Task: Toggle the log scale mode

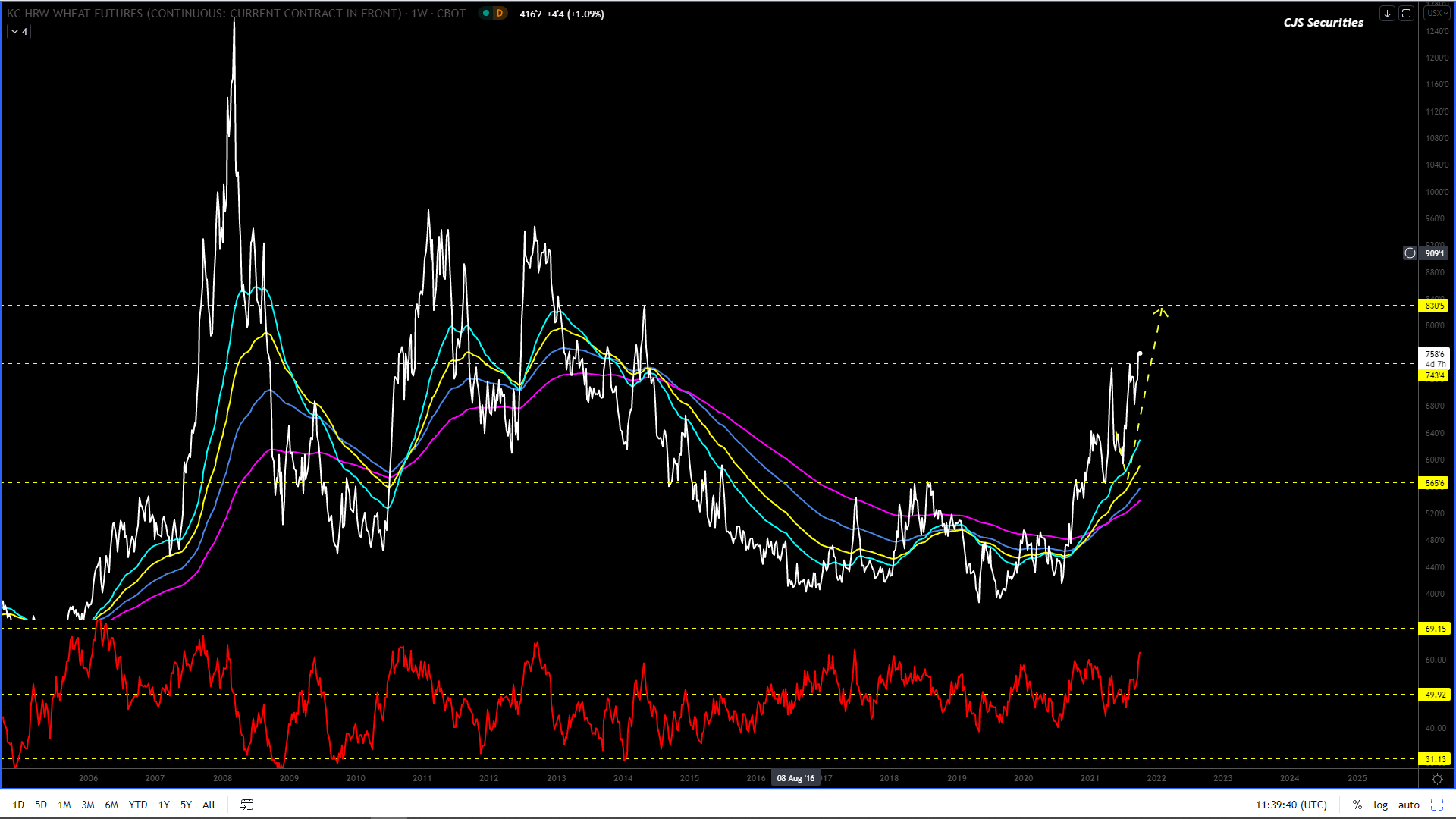Action: click(x=1381, y=805)
